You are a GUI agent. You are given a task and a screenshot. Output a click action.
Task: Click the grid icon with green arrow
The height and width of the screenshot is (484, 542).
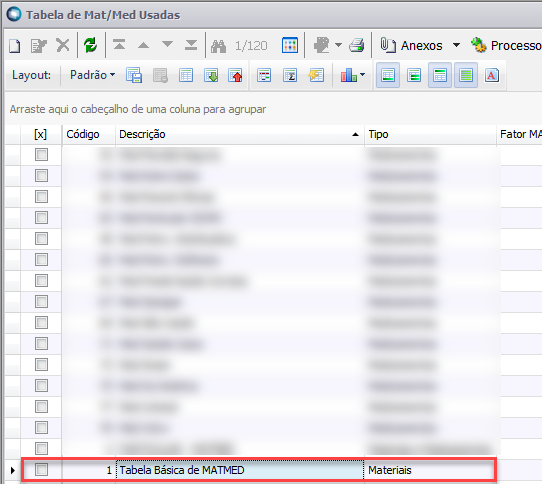pos(211,75)
